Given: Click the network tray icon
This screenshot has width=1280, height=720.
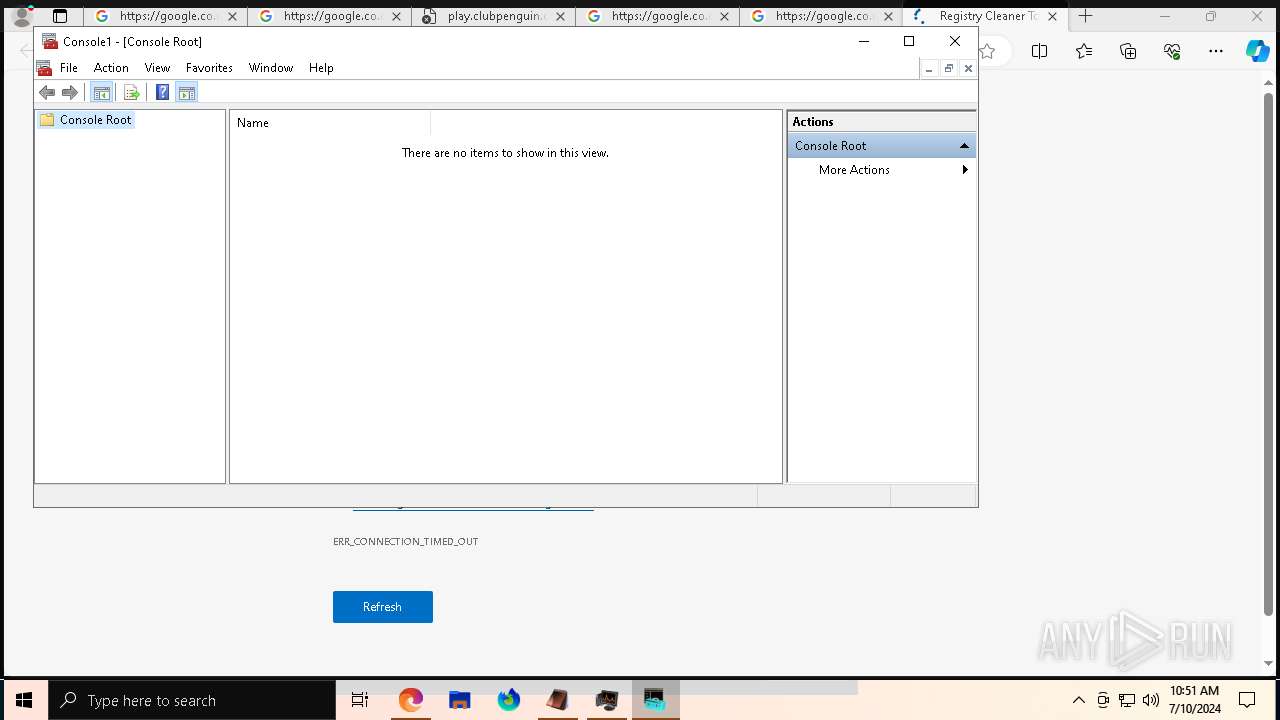Looking at the screenshot, I should click(1127, 700).
